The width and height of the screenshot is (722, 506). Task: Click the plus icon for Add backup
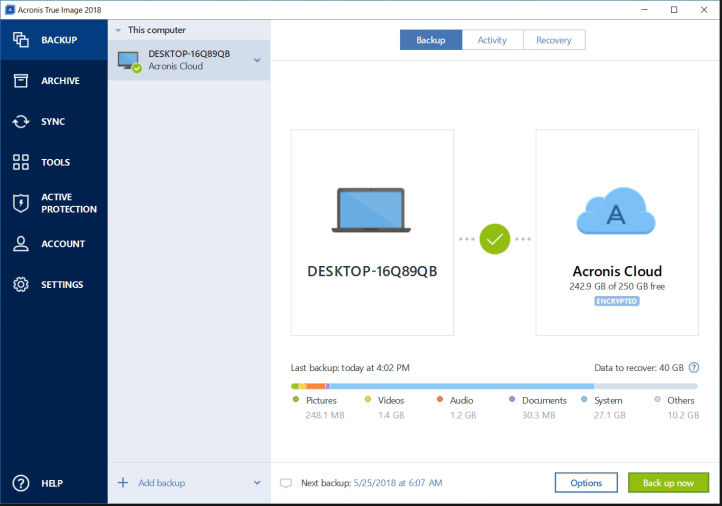point(123,483)
